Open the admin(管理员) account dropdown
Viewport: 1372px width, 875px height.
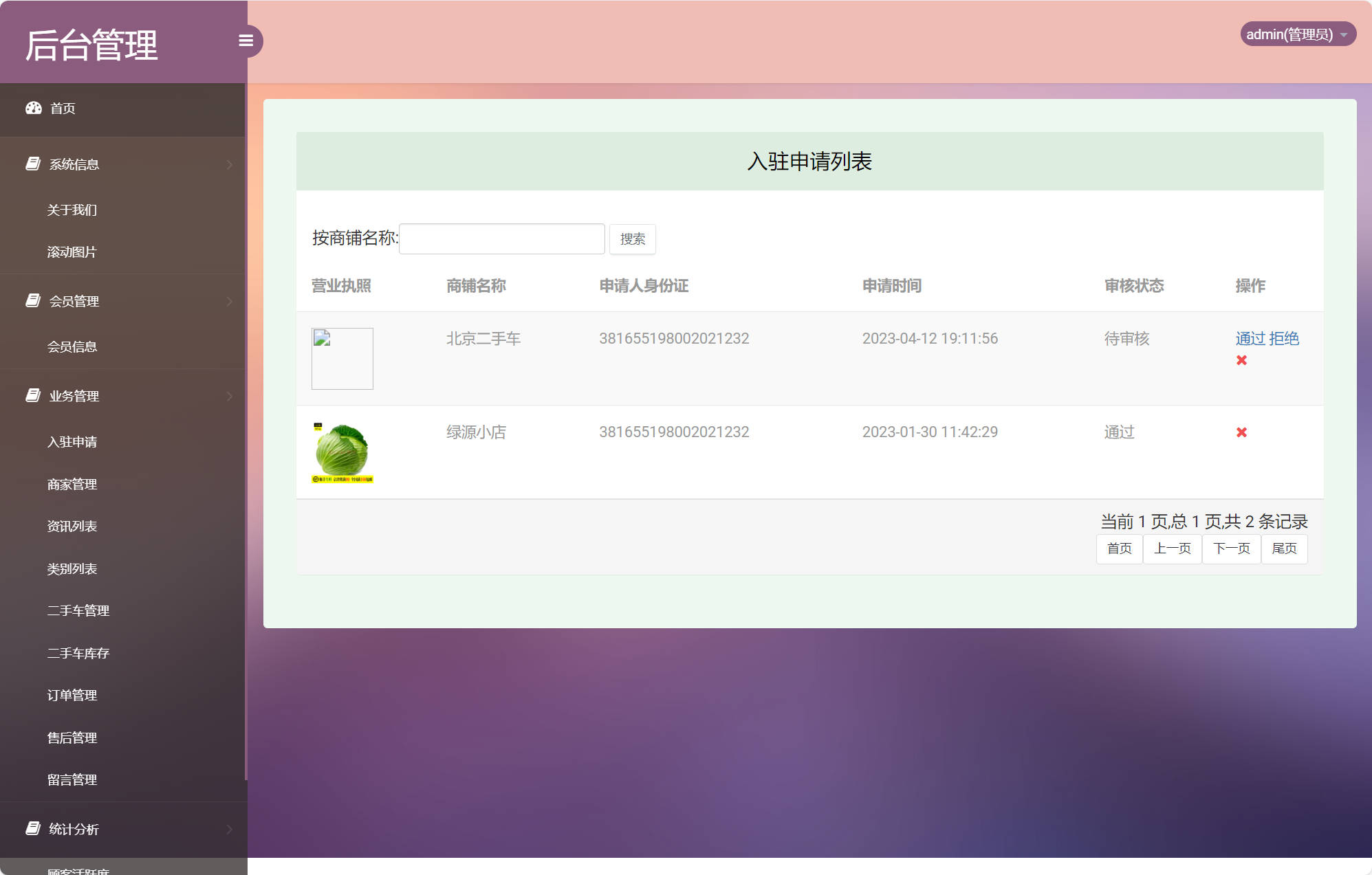(x=1298, y=34)
